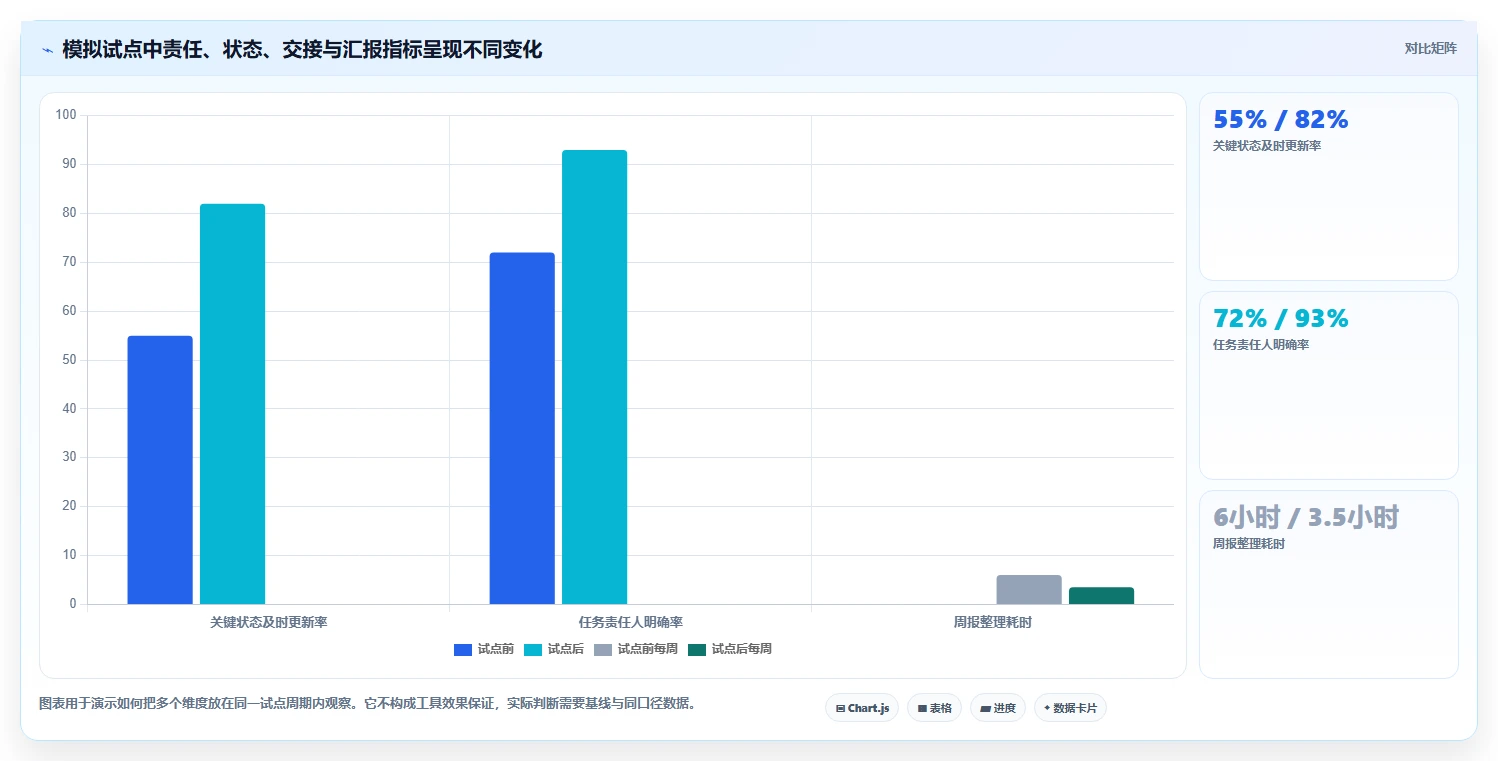
Task: Toggle the 试点前每周 legend item
Action: tap(636, 649)
